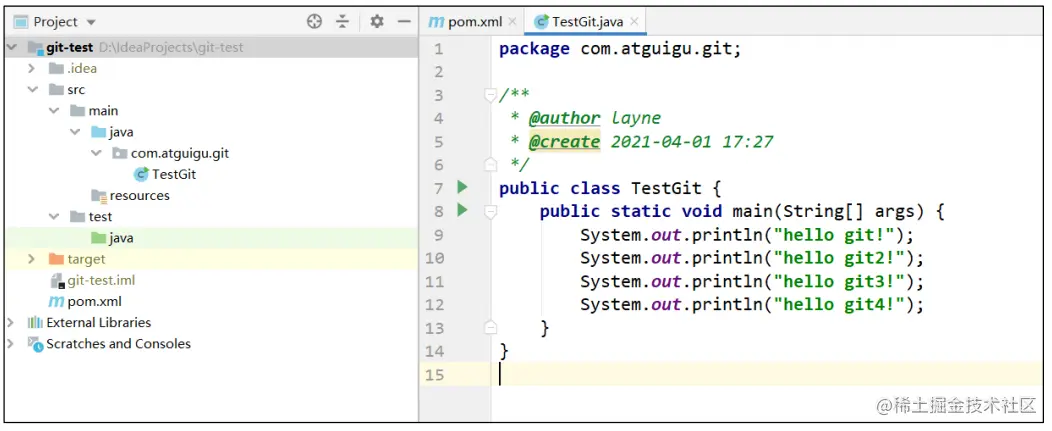Screen dimensions: 1052x431
Task: Open the Project view dropdown
Action: pos(91,22)
